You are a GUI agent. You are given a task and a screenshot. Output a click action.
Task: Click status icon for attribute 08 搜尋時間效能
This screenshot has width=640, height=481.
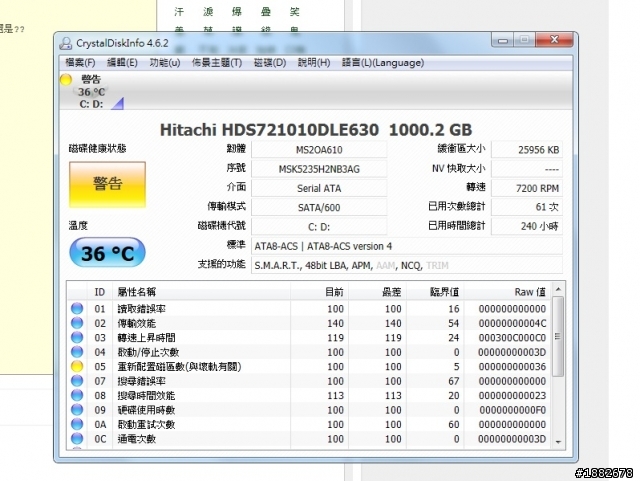coord(77,395)
